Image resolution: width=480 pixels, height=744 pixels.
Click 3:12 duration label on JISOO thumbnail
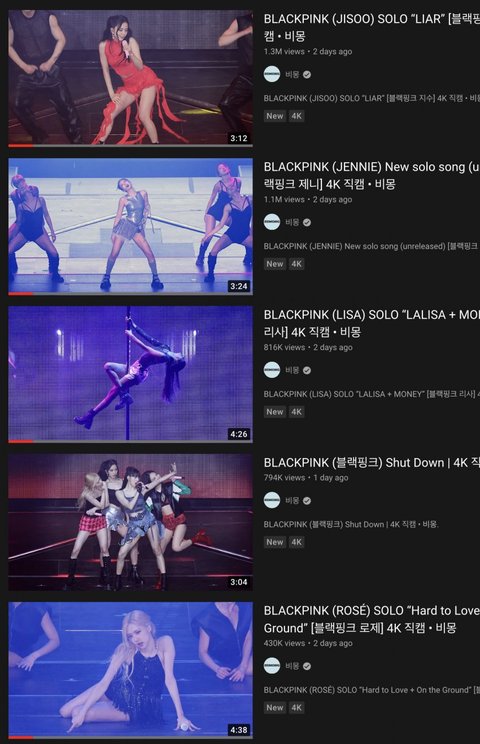239,138
